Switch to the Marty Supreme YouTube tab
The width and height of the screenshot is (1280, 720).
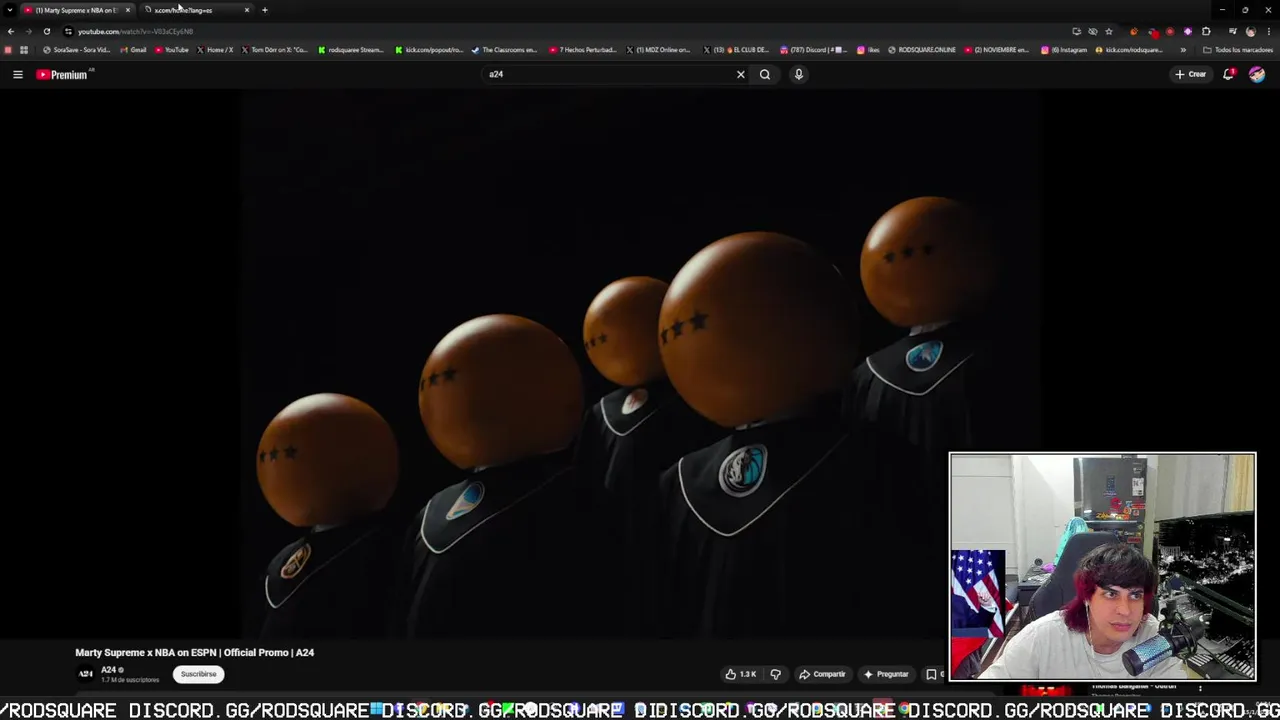(x=76, y=10)
